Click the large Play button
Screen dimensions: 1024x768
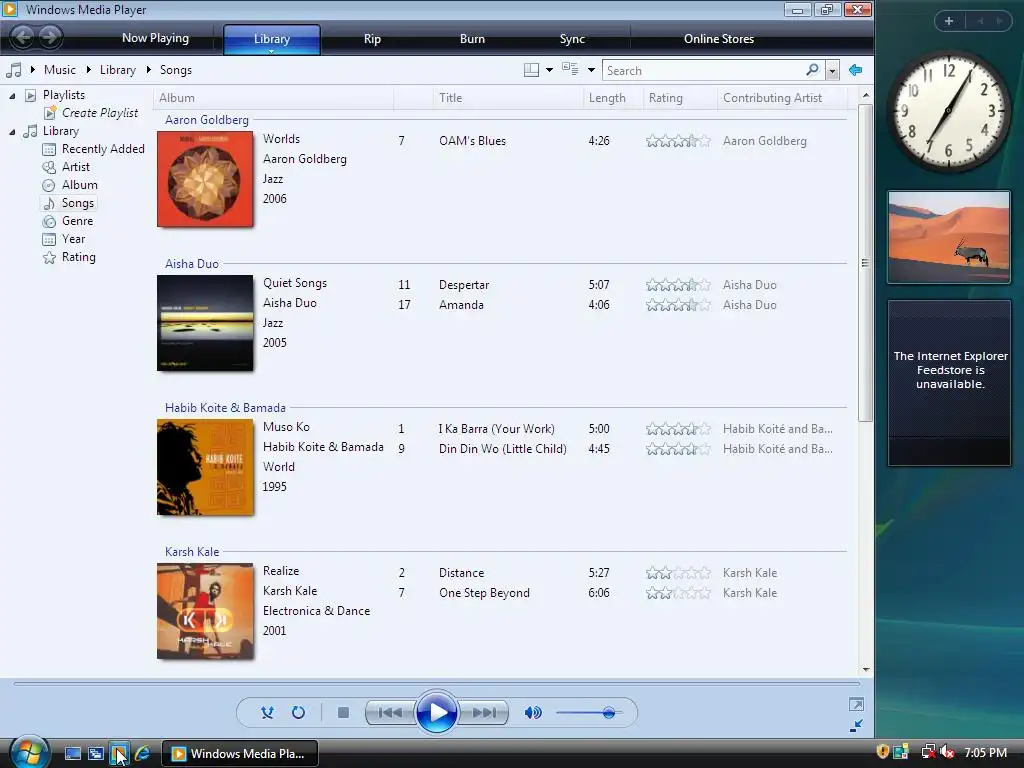click(x=436, y=712)
